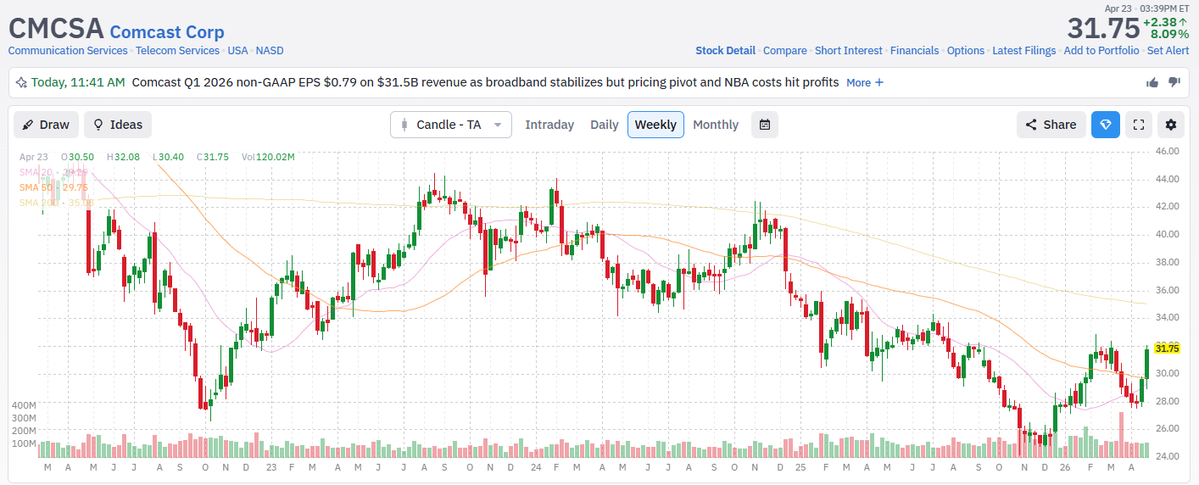This screenshot has width=1199, height=485.
Task: Open the Candle - TA chart type dropdown
Action: point(451,125)
